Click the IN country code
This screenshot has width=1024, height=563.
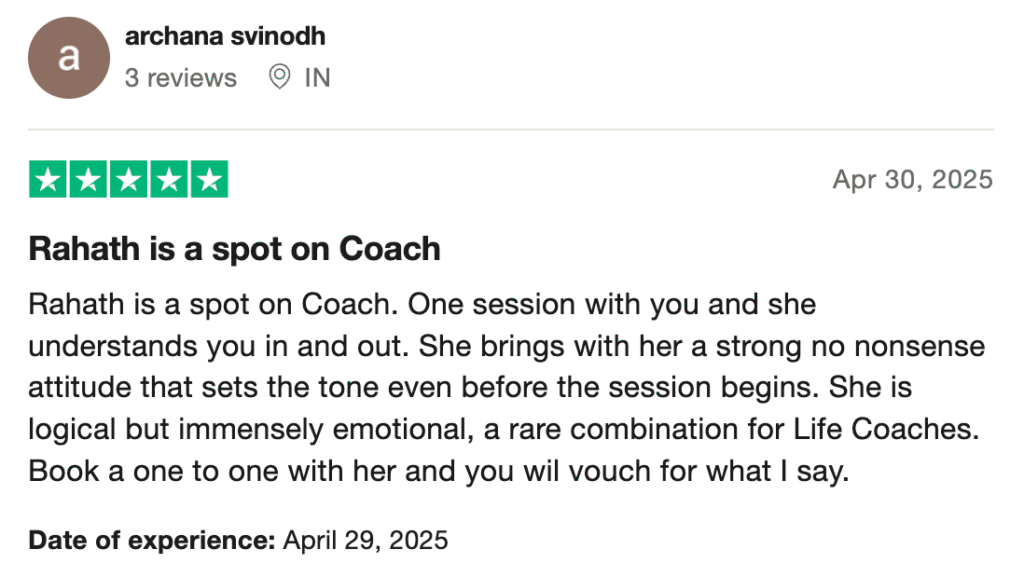[317, 78]
